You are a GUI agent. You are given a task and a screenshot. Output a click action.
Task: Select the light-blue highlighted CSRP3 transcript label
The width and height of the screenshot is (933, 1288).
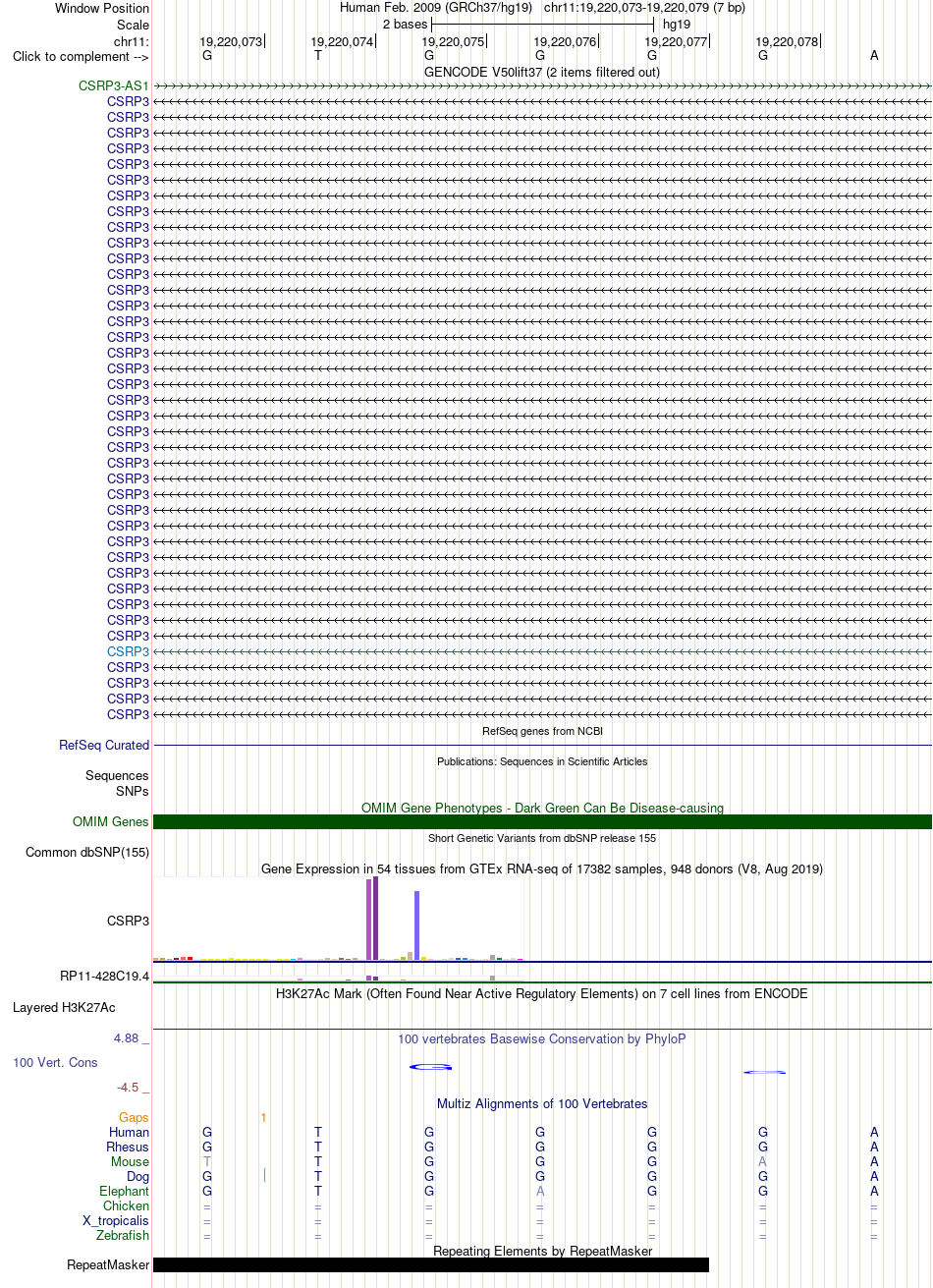[x=128, y=651]
